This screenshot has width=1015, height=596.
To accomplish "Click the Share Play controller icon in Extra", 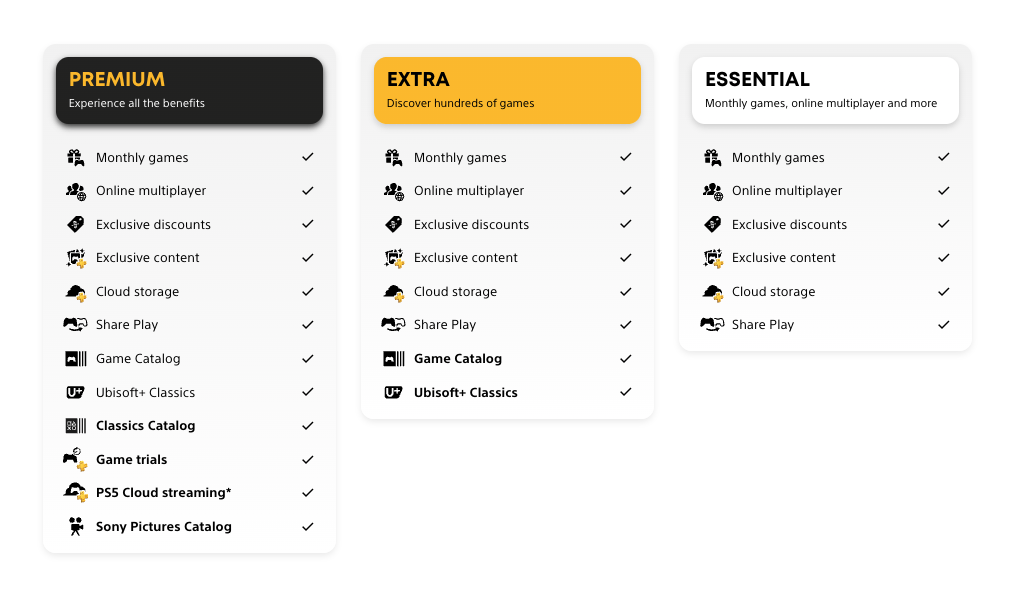I will pos(393,325).
